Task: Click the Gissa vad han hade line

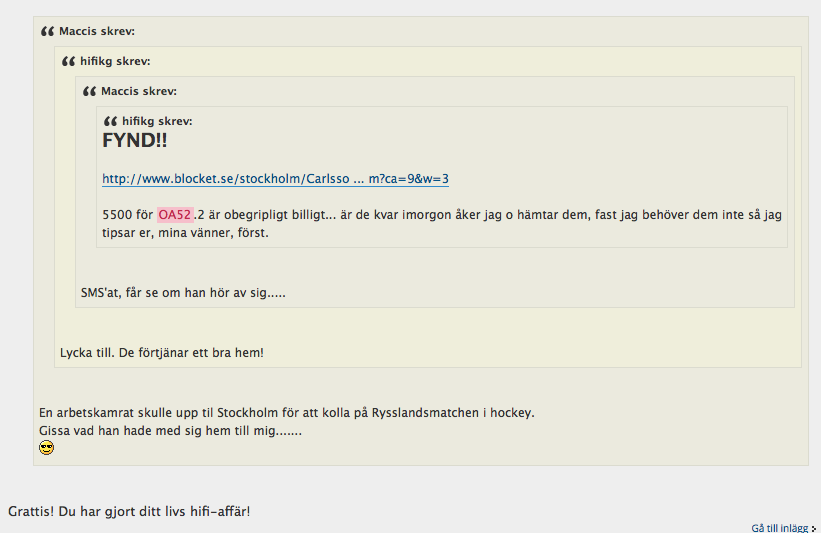Action: click(x=170, y=431)
